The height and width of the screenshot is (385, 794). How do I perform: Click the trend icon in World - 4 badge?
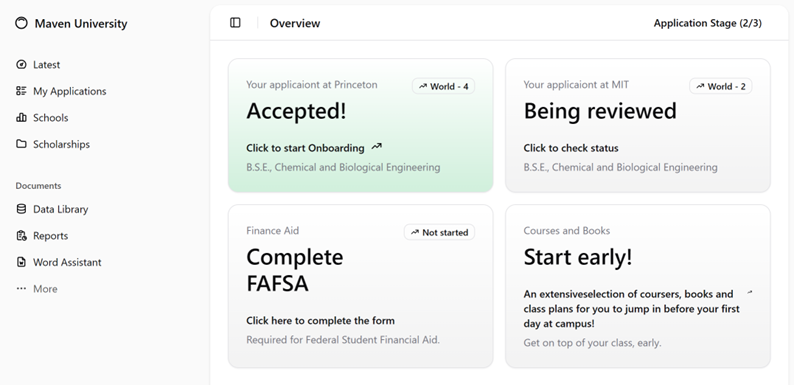pos(423,86)
